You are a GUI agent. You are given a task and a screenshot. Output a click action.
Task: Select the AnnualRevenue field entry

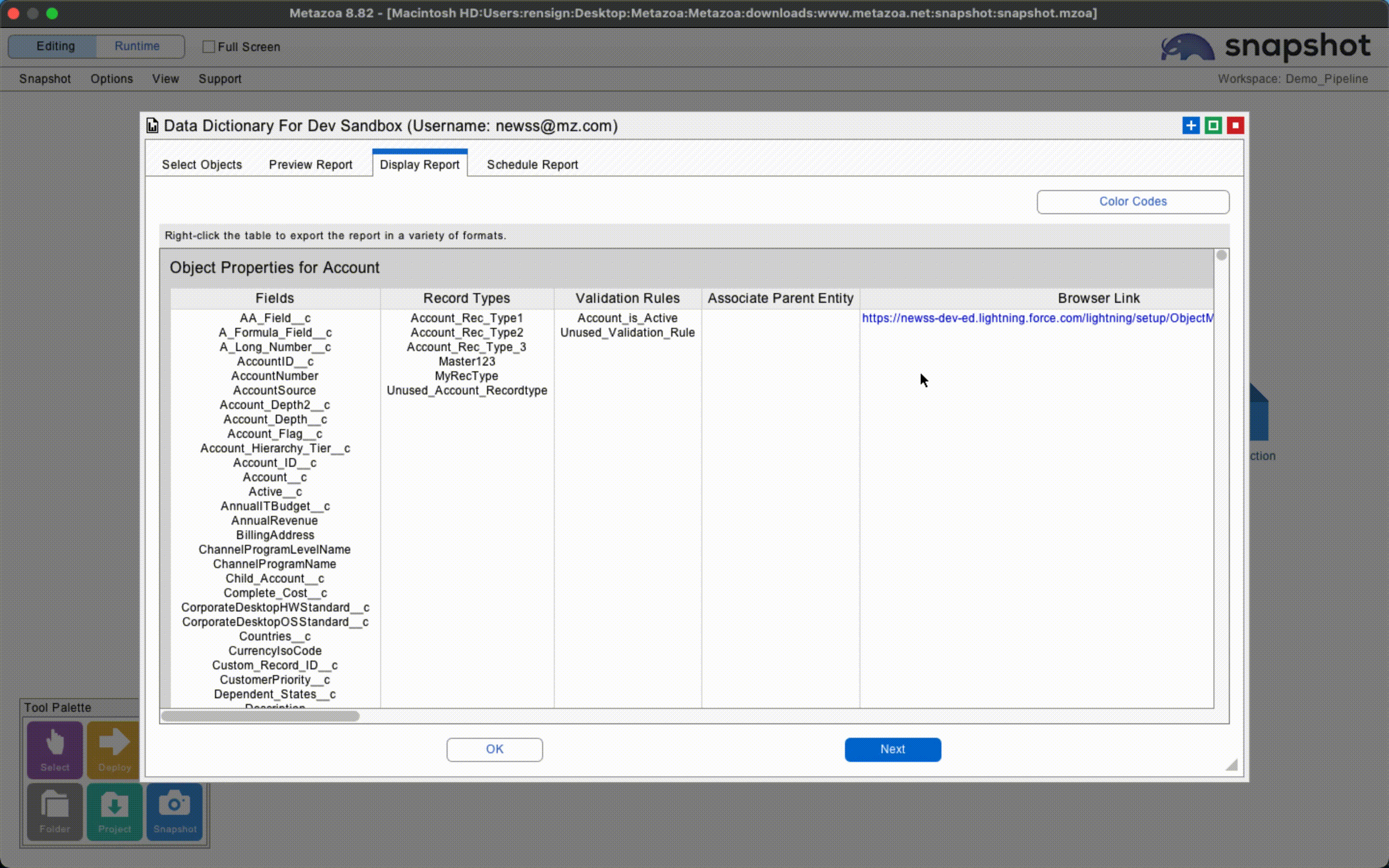(x=275, y=521)
